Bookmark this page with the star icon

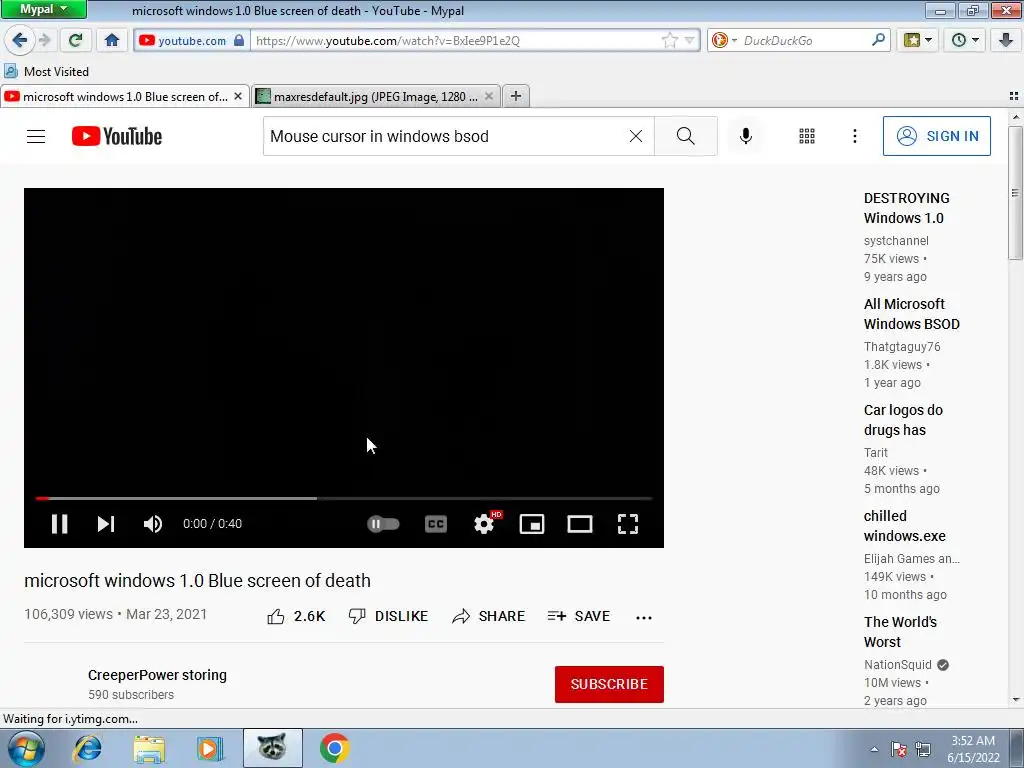pos(669,40)
